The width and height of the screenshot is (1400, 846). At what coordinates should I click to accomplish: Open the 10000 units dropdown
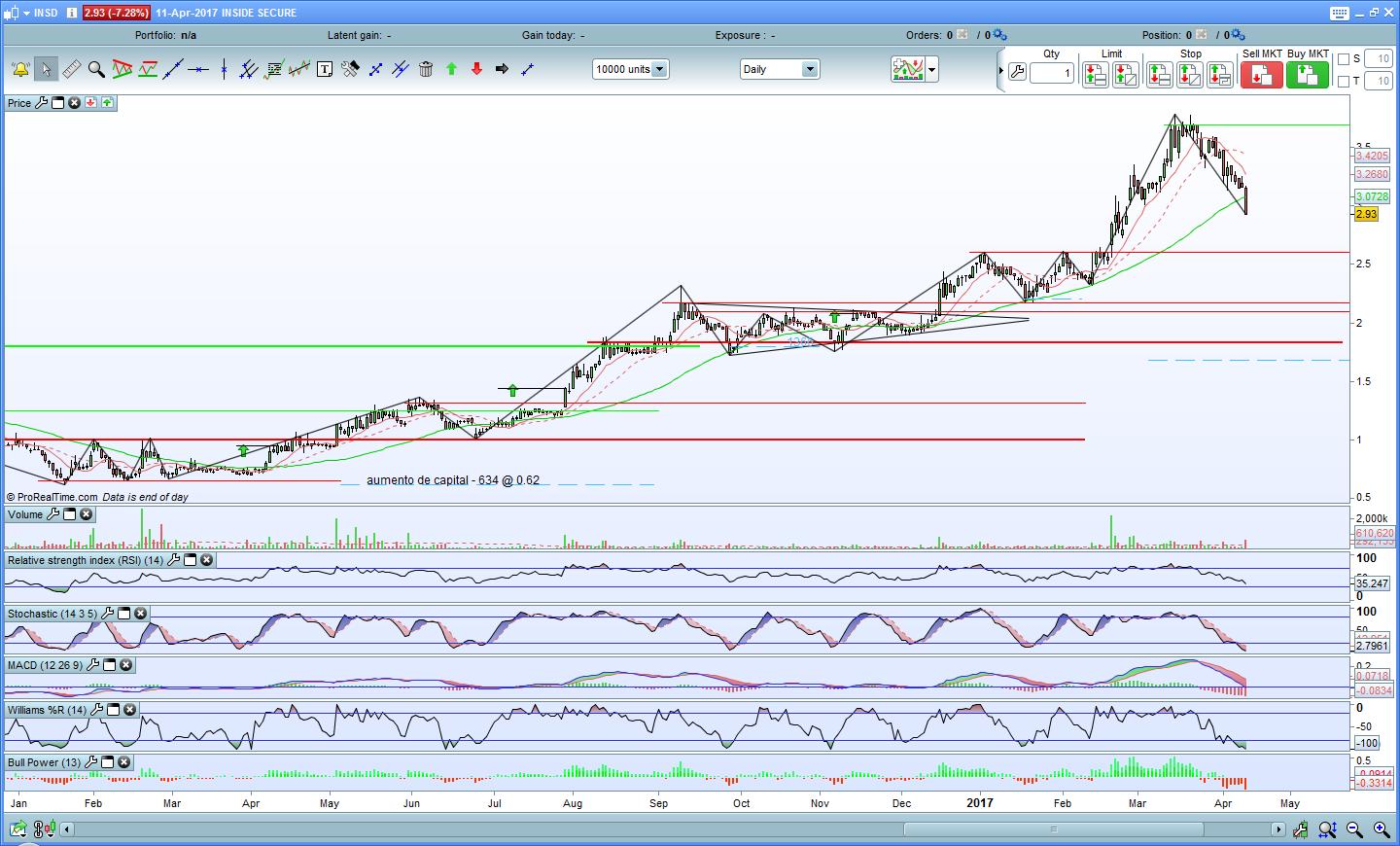[x=659, y=69]
